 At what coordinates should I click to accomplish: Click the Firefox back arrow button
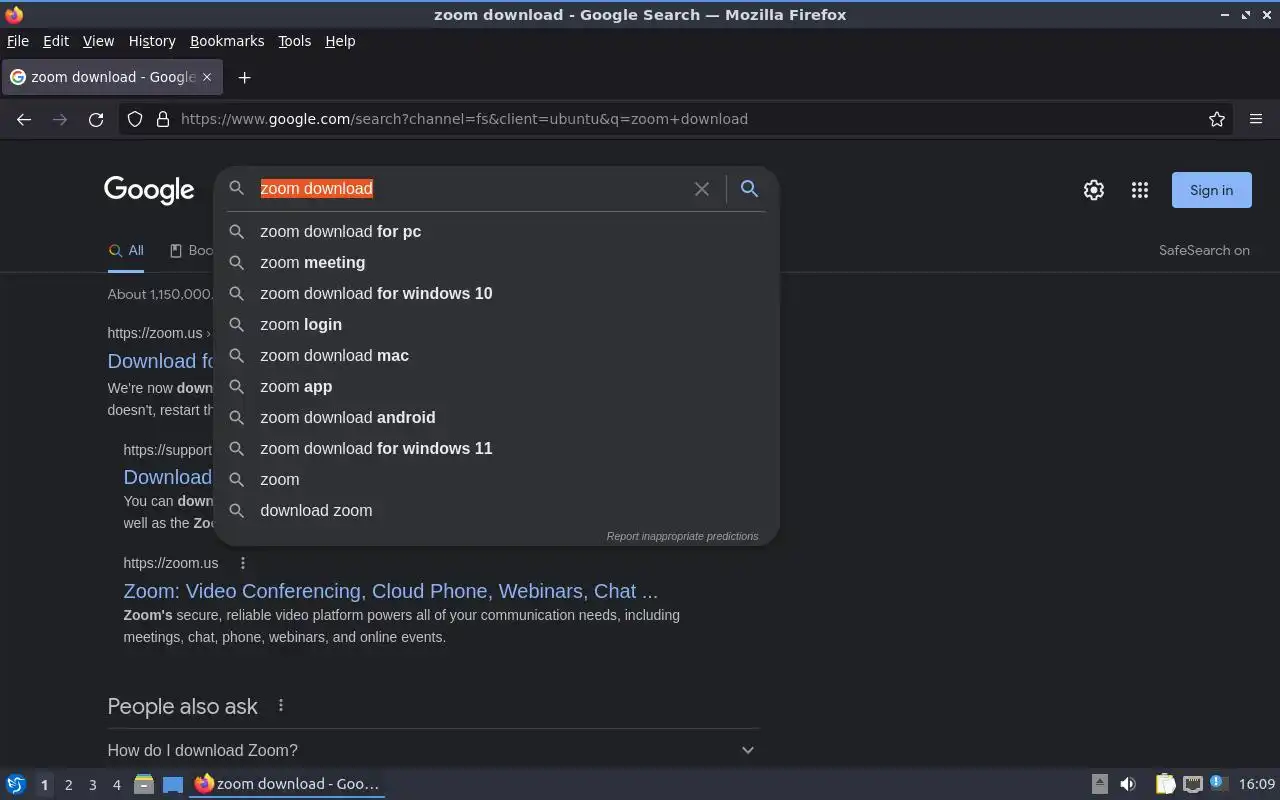click(24, 119)
